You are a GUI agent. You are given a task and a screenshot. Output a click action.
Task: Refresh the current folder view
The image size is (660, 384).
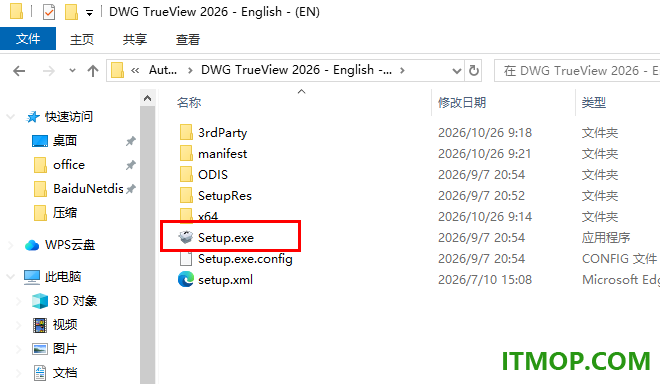pyautogui.click(x=474, y=70)
